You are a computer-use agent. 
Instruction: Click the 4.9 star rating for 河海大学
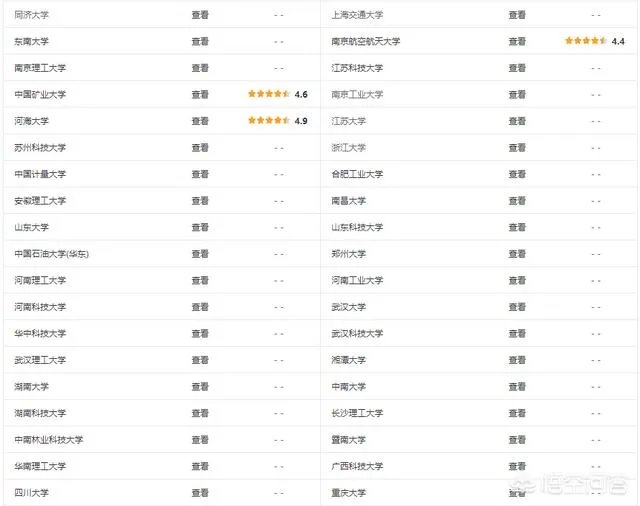tap(269, 121)
